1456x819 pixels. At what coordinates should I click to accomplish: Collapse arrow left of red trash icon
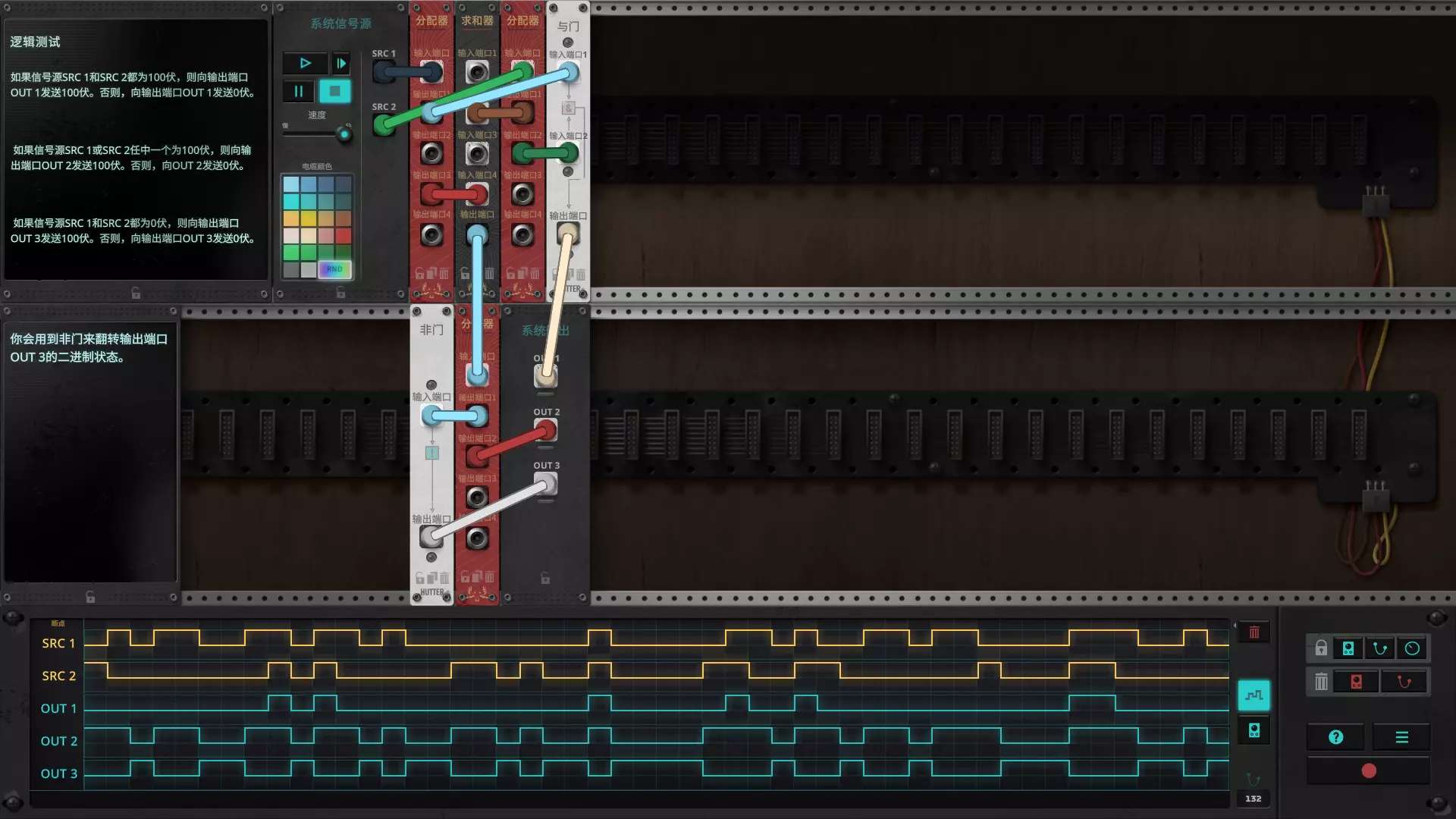click(x=1235, y=626)
